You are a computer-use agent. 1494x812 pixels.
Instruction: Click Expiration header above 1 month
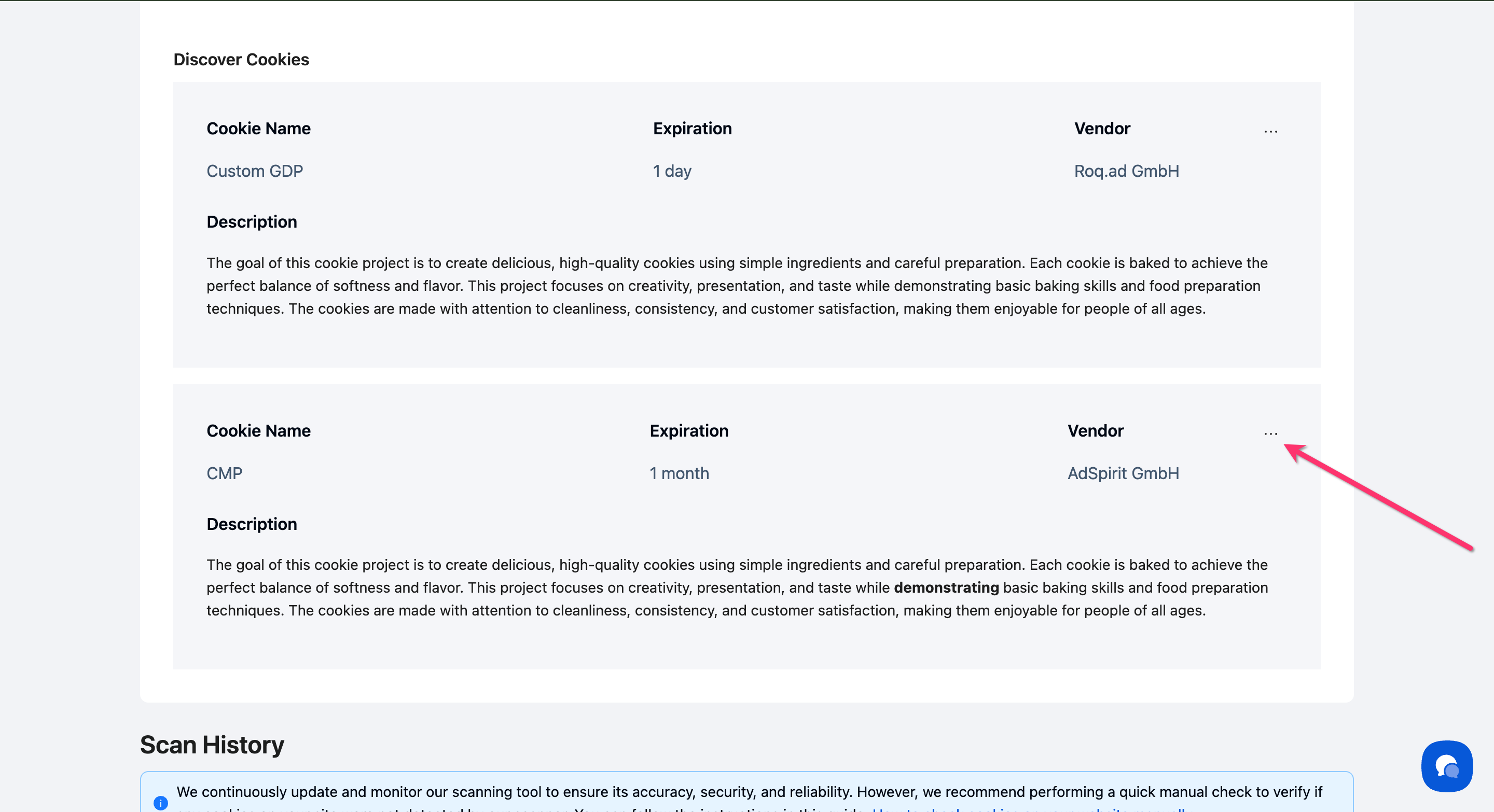(688, 431)
